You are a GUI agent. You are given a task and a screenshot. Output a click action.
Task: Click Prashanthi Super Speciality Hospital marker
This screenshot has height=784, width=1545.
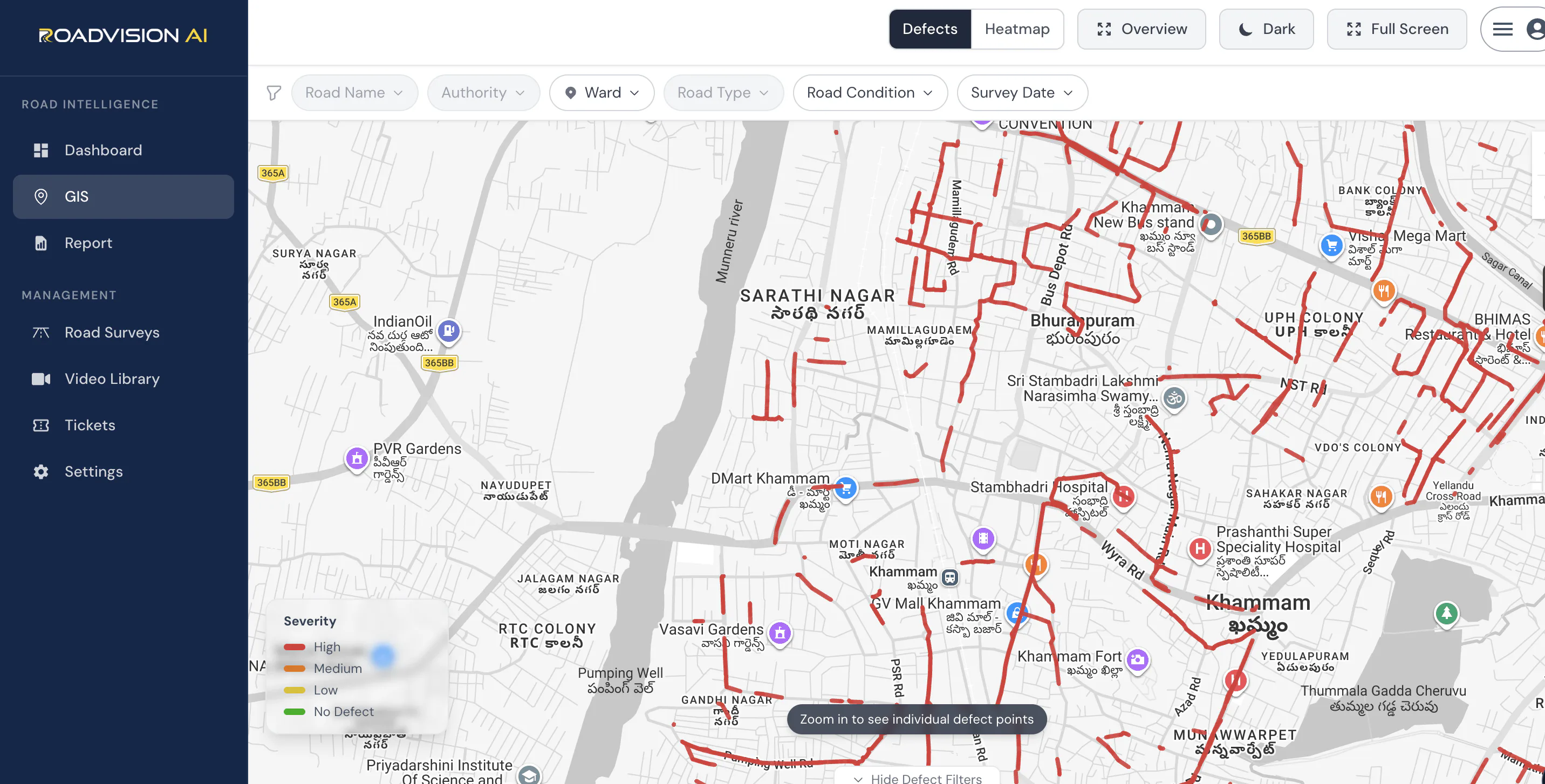[1200, 549]
